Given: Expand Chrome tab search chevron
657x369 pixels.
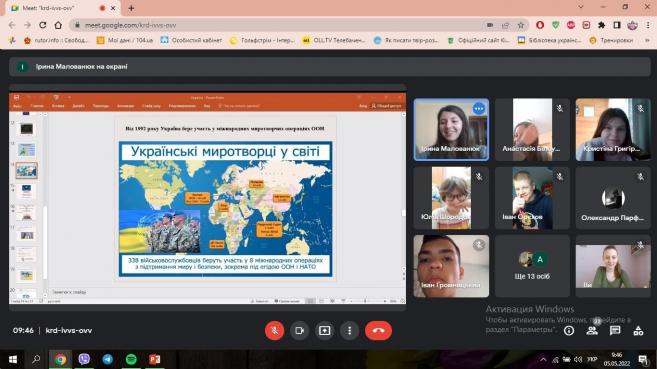Looking at the screenshot, I should pyautogui.click(x=581, y=7).
